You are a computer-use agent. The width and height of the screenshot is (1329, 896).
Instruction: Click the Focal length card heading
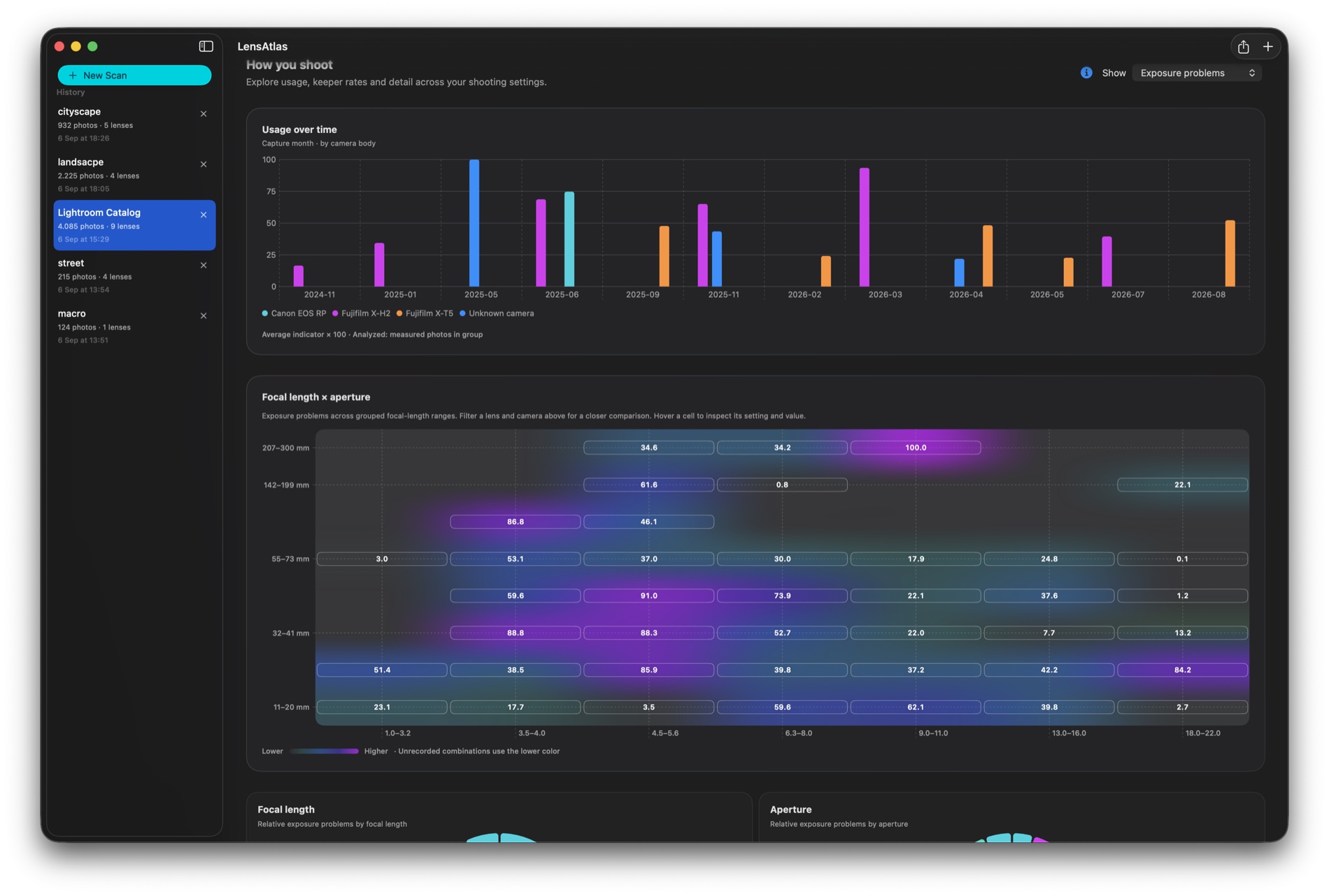click(286, 809)
